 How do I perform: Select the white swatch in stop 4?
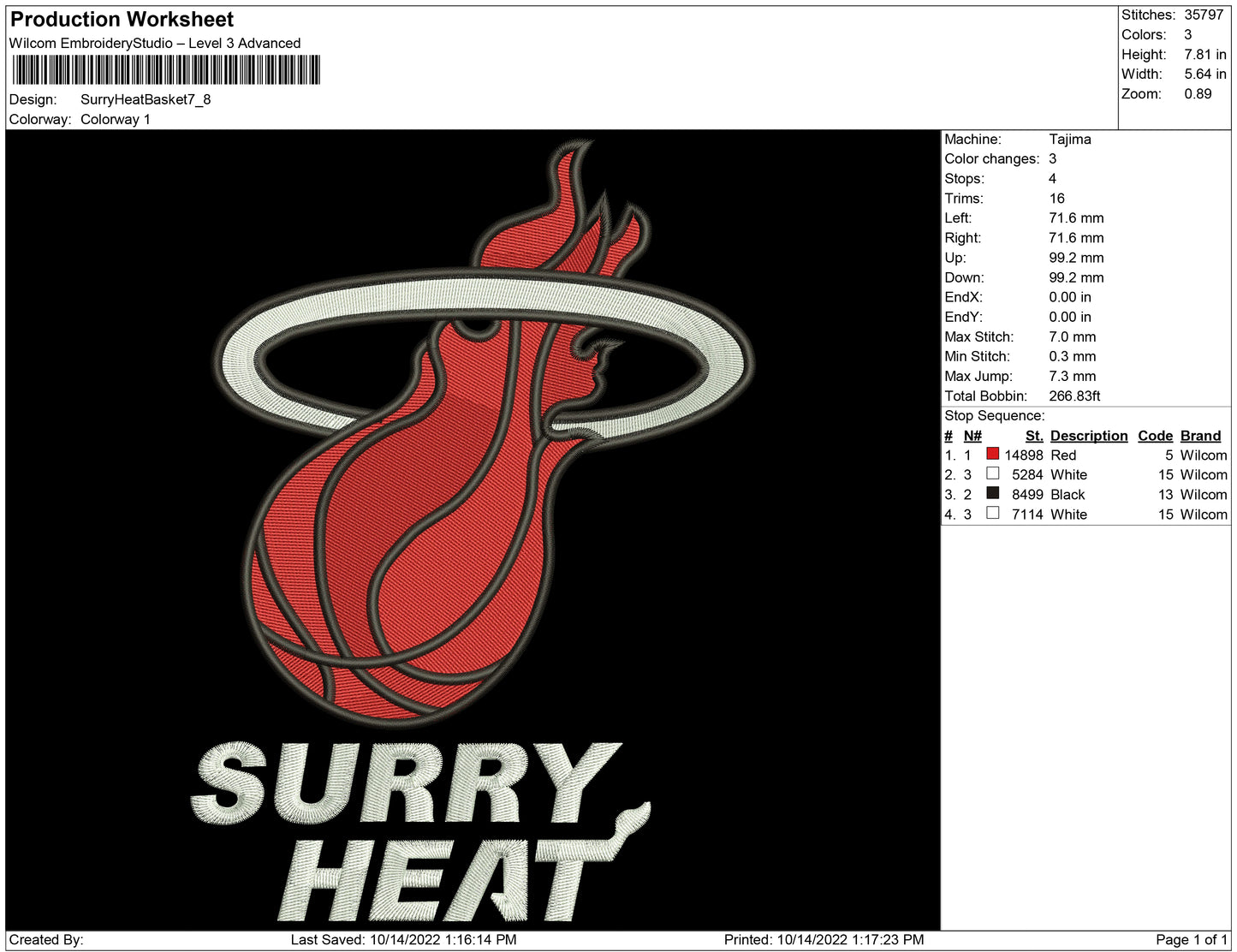(992, 513)
